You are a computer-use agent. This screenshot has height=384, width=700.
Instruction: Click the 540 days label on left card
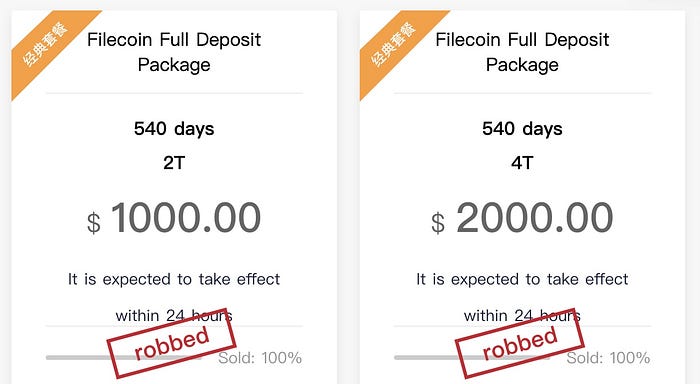coord(174,129)
